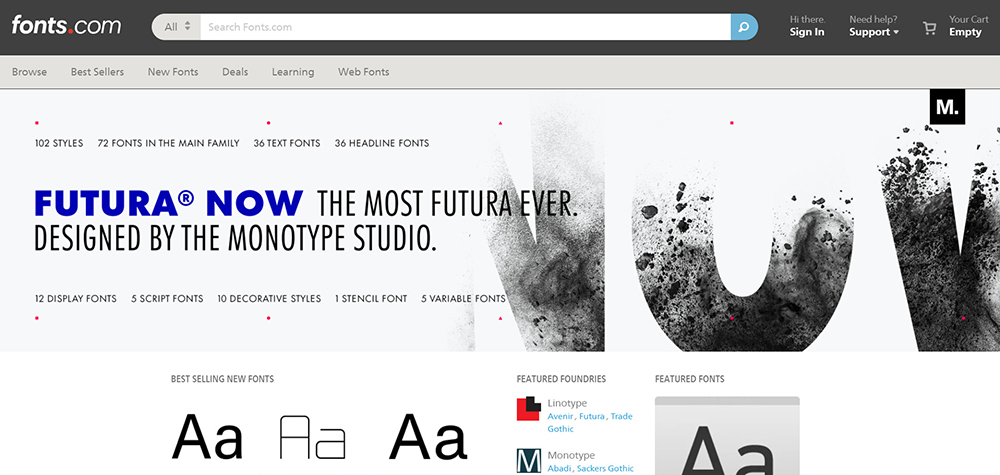Open the Futura link under Linotype
Viewport: 1000px width, 475px height.
(x=592, y=416)
